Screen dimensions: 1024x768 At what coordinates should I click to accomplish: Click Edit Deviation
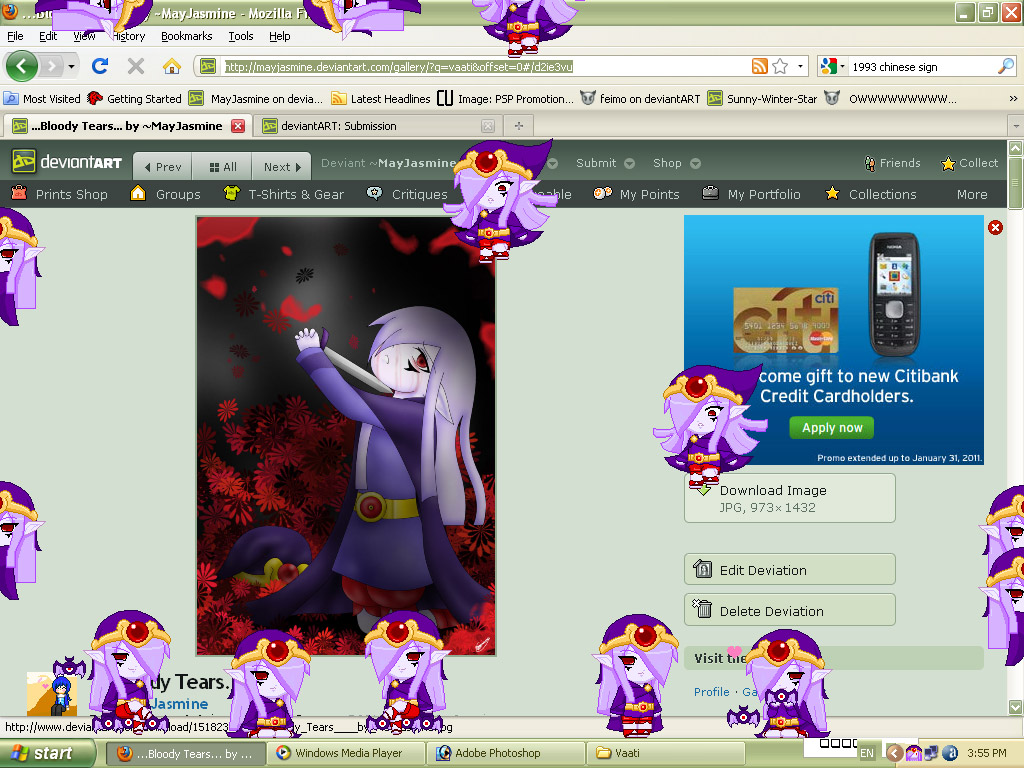point(790,569)
